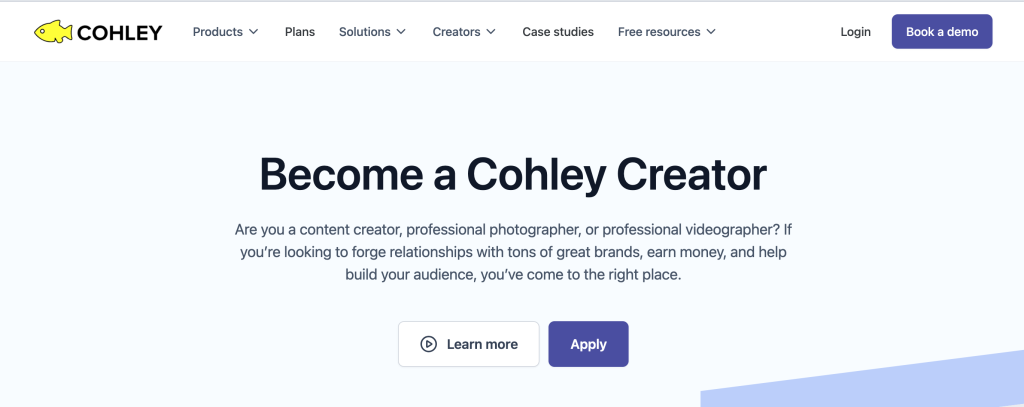Screen dimensions: 1024x407
Task: Click the Login link
Action: click(855, 32)
